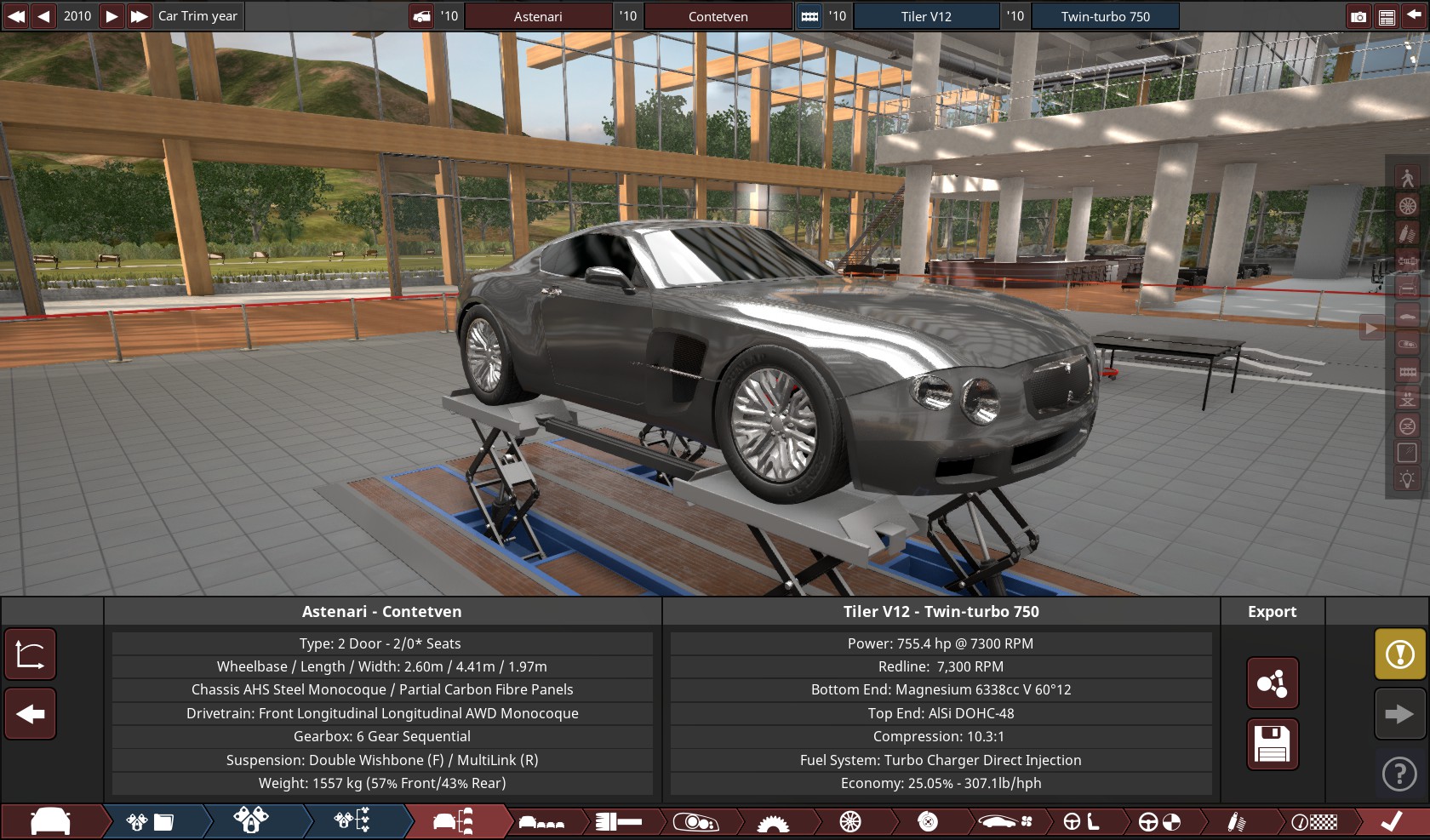Click the 2010 year value field
The height and width of the screenshot is (840, 1430).
click(77, 16)
